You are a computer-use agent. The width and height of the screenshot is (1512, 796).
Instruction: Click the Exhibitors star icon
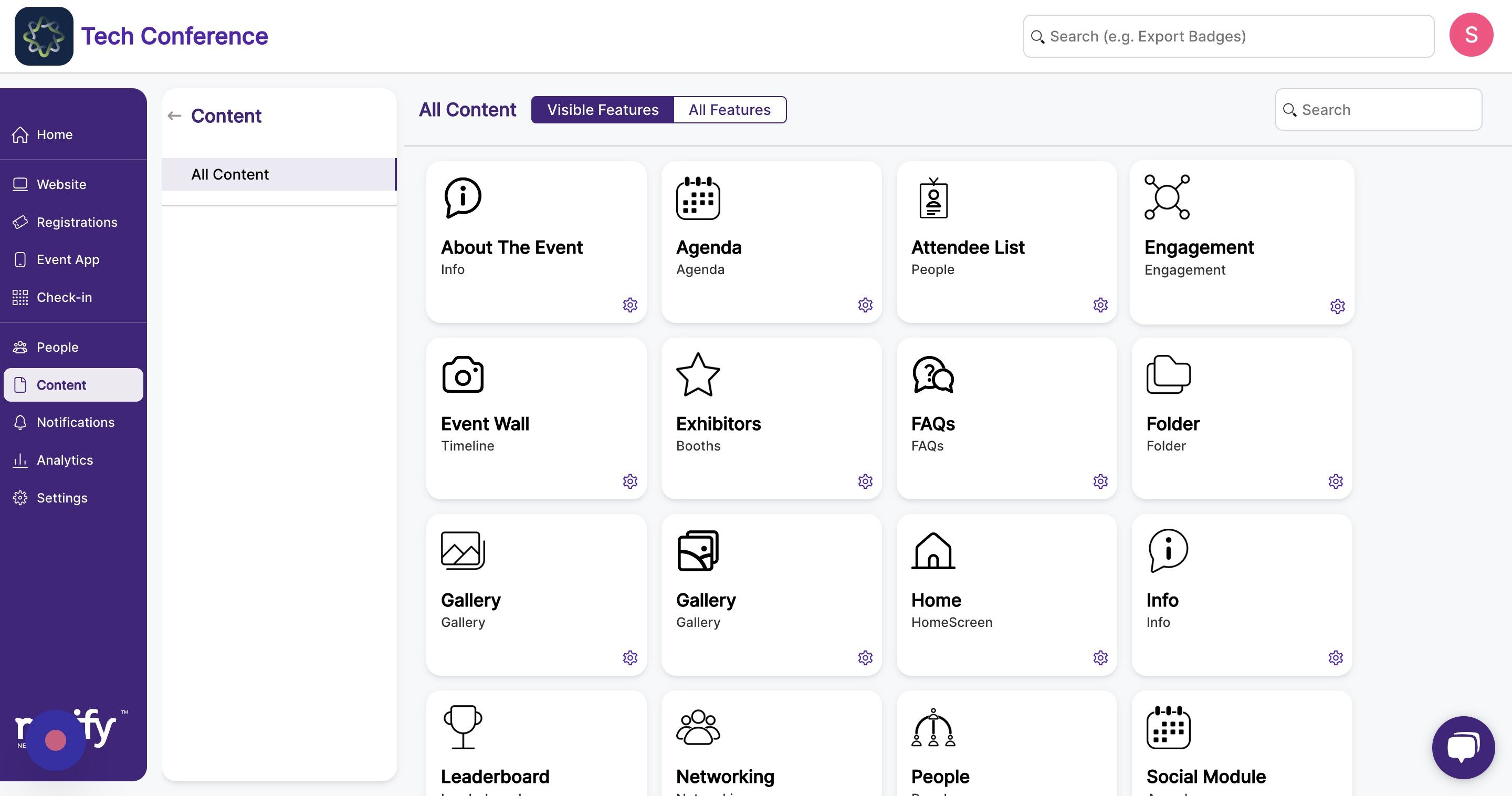coord(697,374)
